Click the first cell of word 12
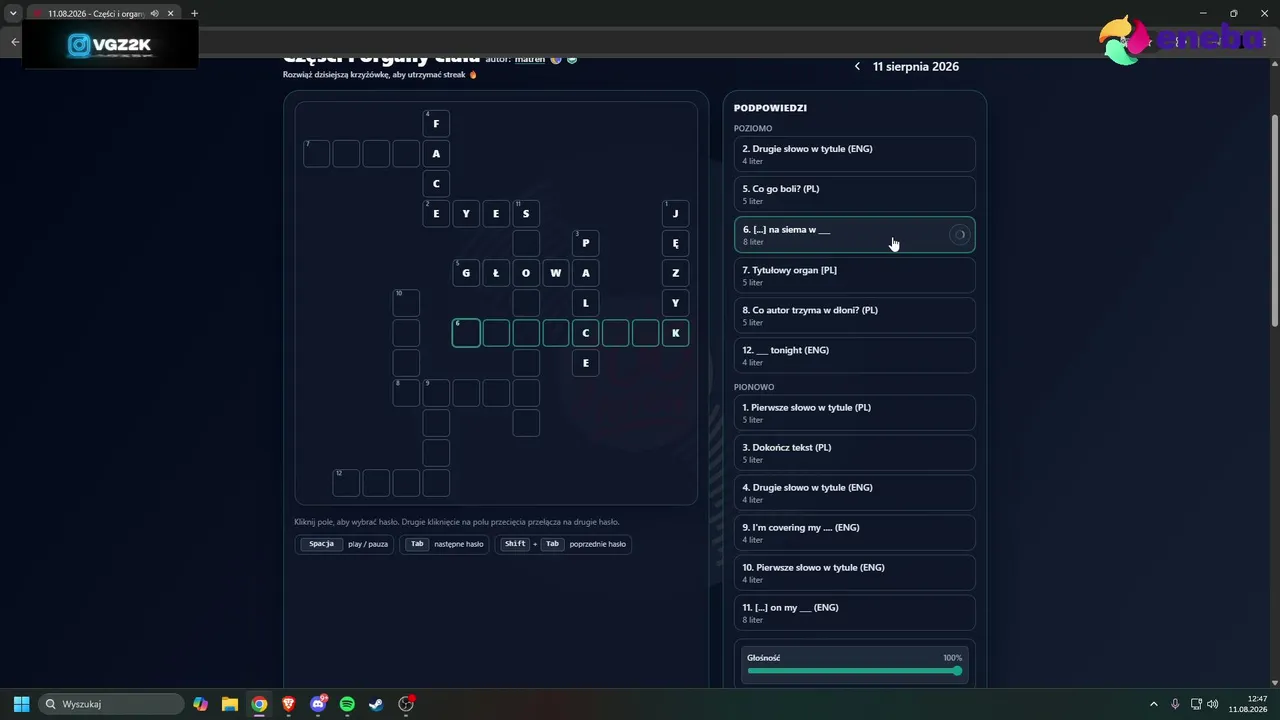Image resolution: width=1280 pixels, height=720 pixels. pos(346,483)
